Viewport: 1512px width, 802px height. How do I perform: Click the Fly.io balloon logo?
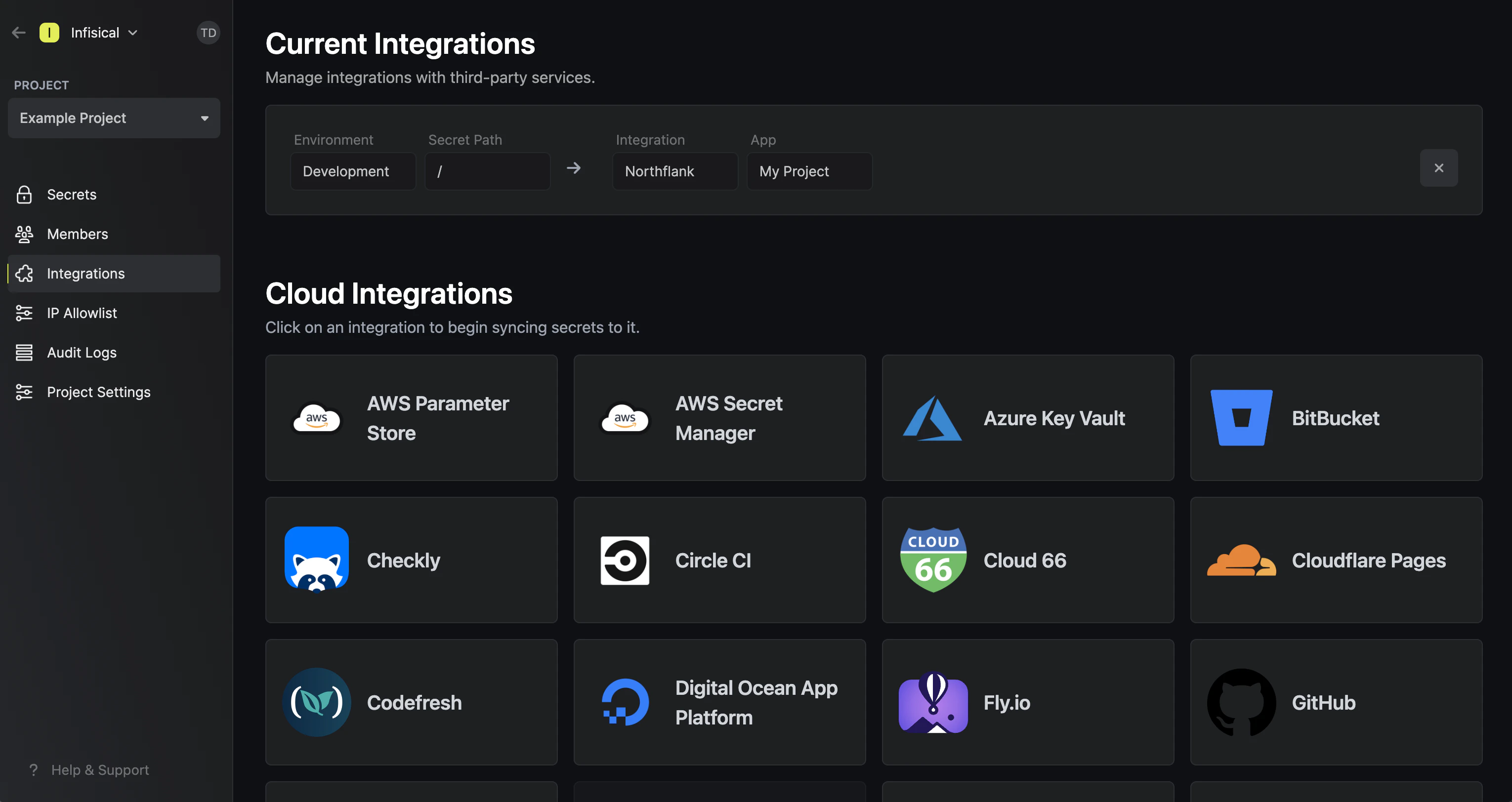click(933, 702)
